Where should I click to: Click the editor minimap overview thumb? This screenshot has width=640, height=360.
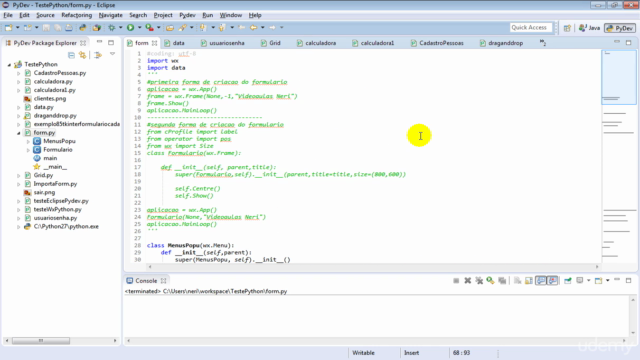tap(619, 78)
